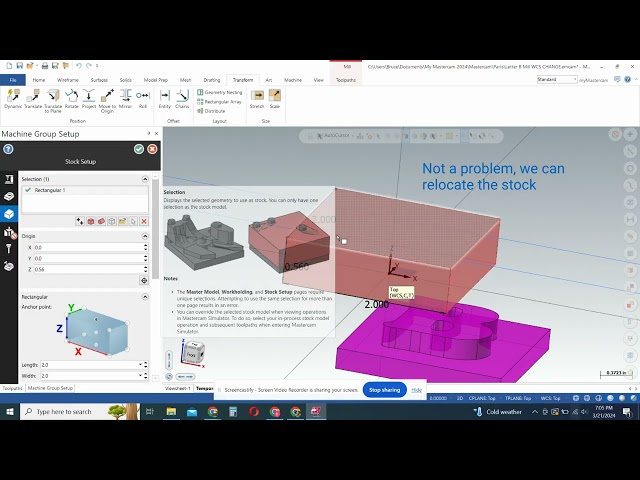Pin the Machine Group Setup panel
Screen dimensions: 640x480
(149, 133)
